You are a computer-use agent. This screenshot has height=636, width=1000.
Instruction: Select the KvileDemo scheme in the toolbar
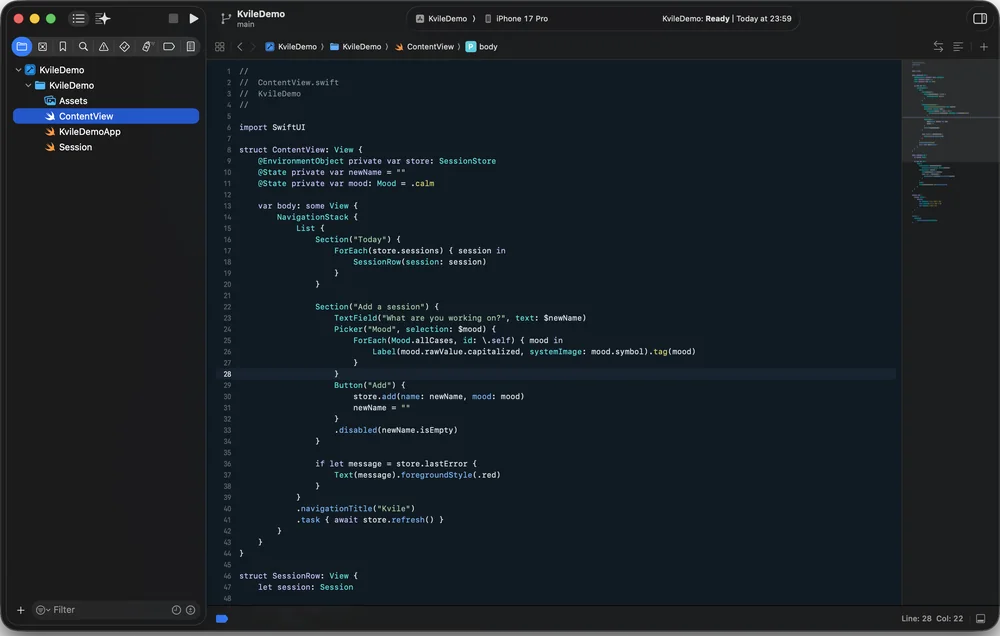441,18
